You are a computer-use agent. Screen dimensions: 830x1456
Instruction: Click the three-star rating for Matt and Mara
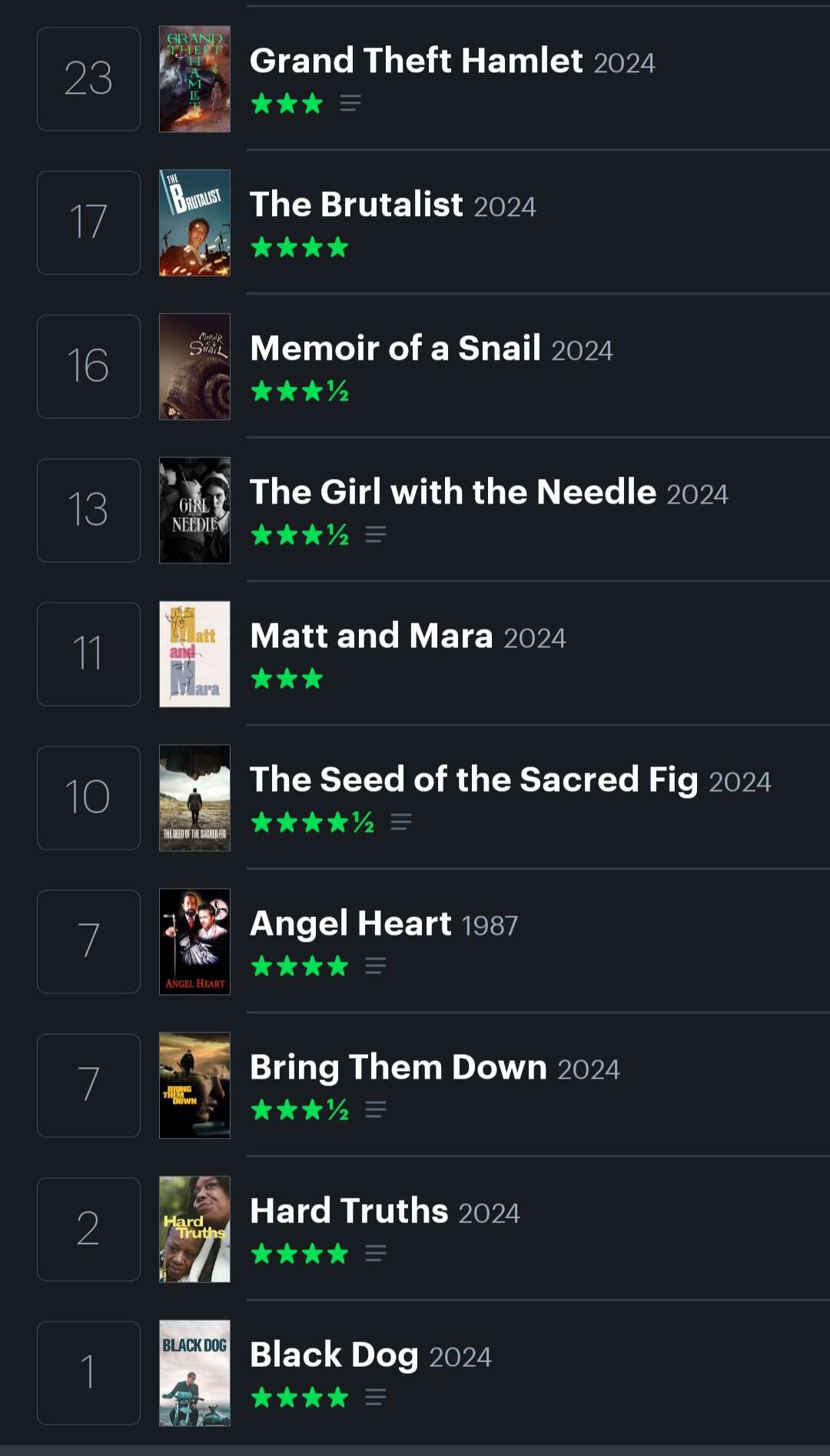click(x=287, y=679)
